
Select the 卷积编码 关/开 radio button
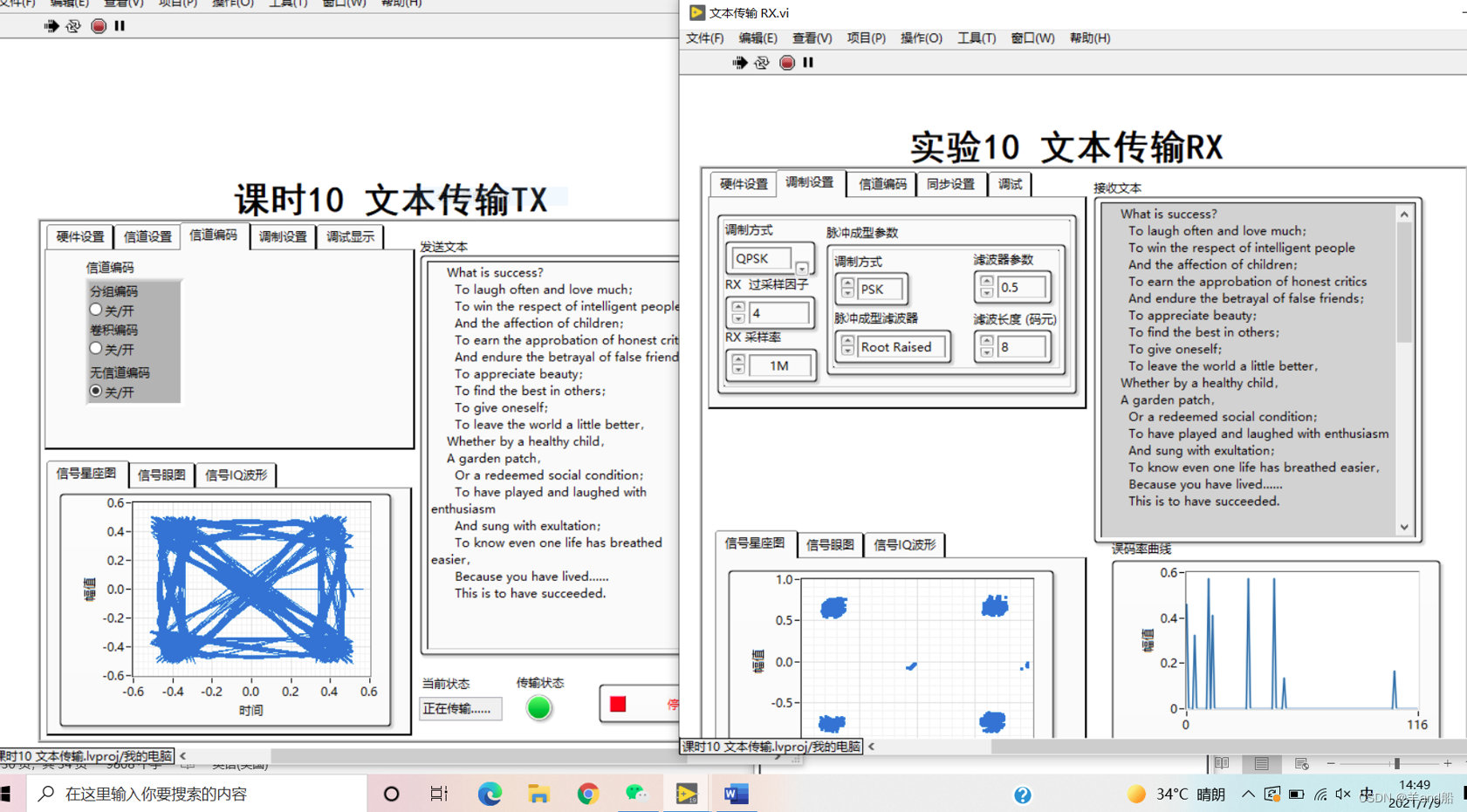click(x=96, y=348)
